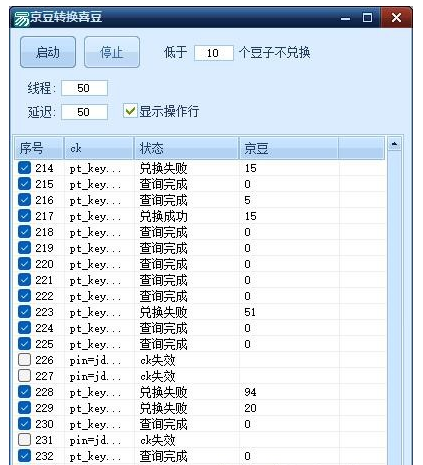423x465 pixels.
Task: Click the app logo icon in title bar
Action: click(22, 18)
